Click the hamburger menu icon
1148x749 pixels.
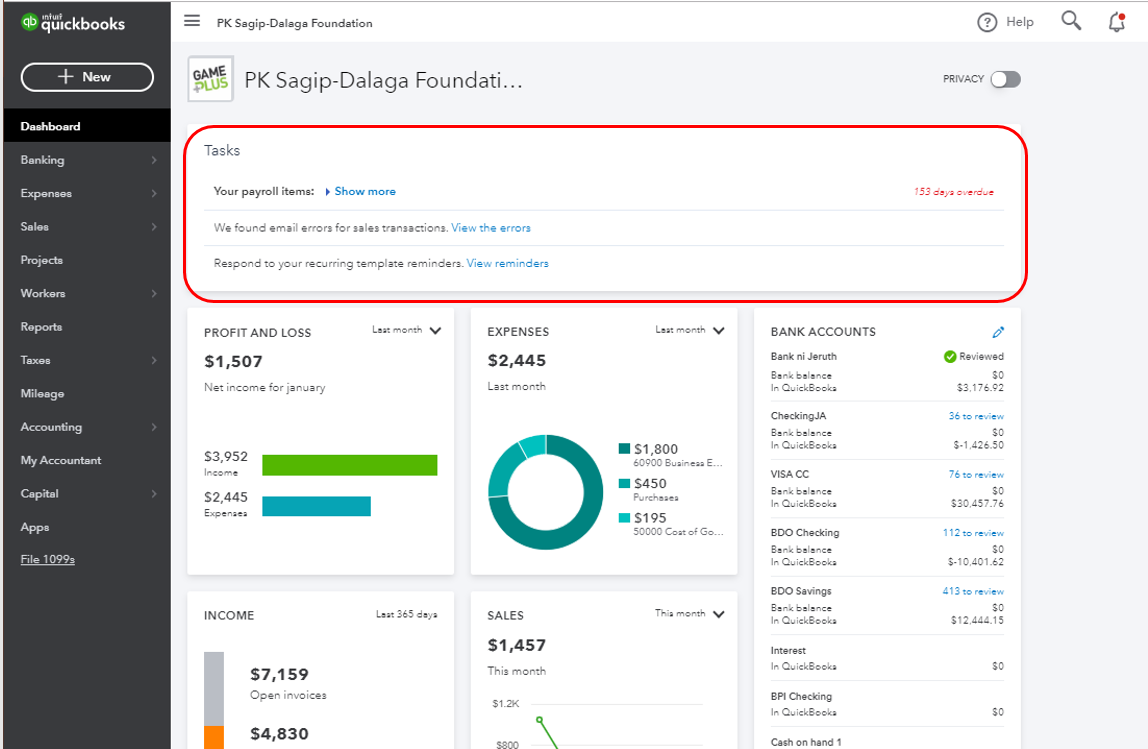(192, 22)
